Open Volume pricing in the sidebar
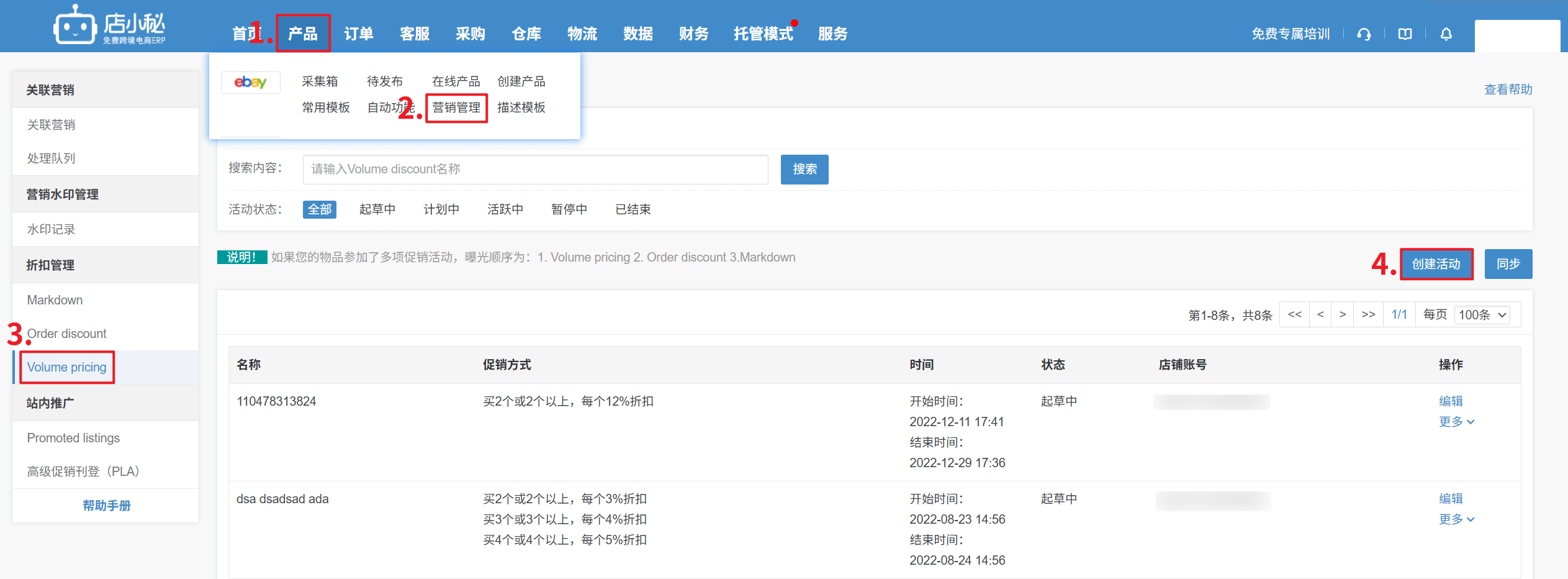 point(67,367)
